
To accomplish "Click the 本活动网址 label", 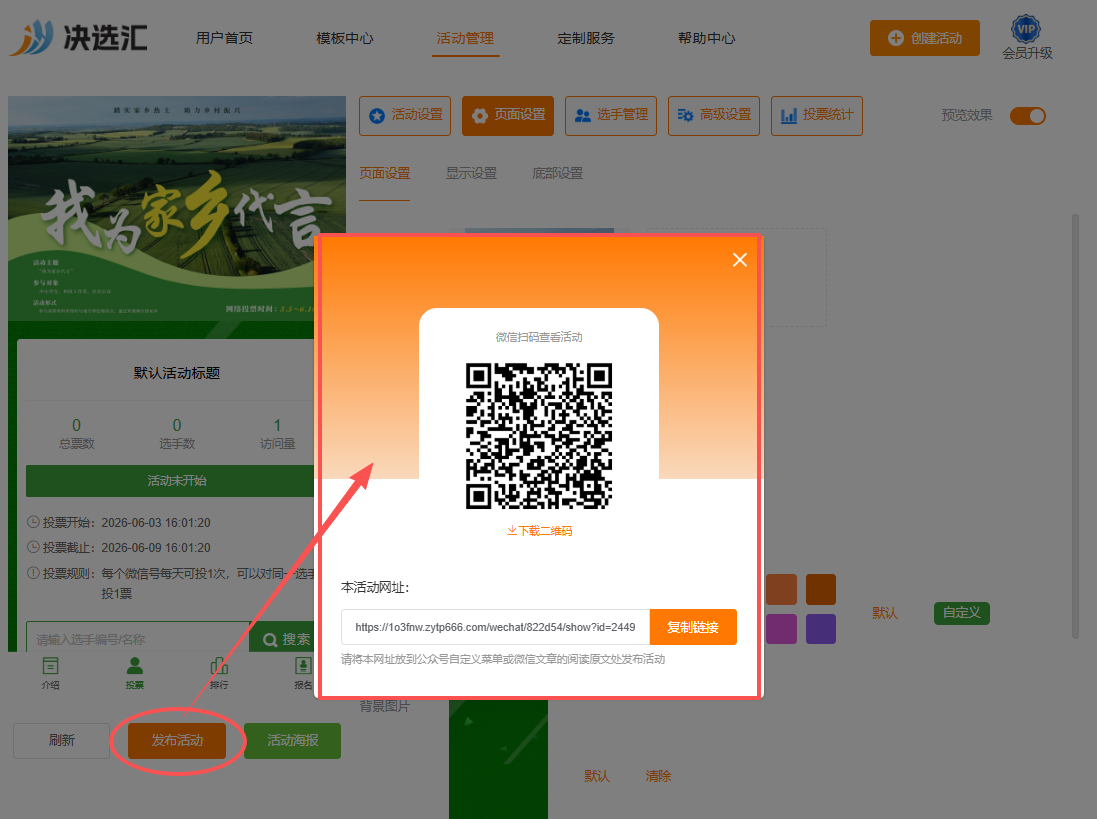I will (375, 587).
